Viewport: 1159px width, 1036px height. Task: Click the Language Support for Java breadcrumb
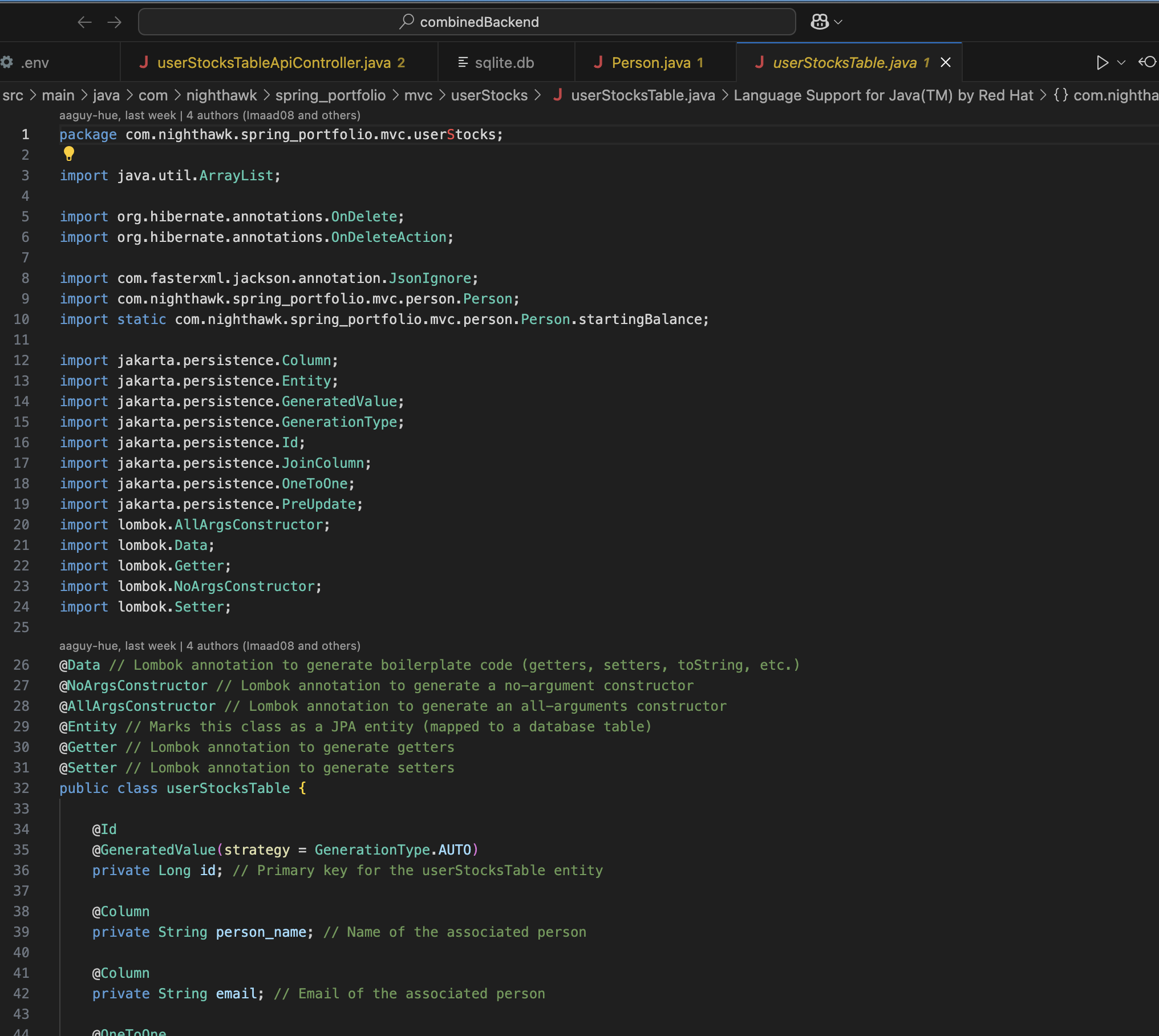coord(883,95)
